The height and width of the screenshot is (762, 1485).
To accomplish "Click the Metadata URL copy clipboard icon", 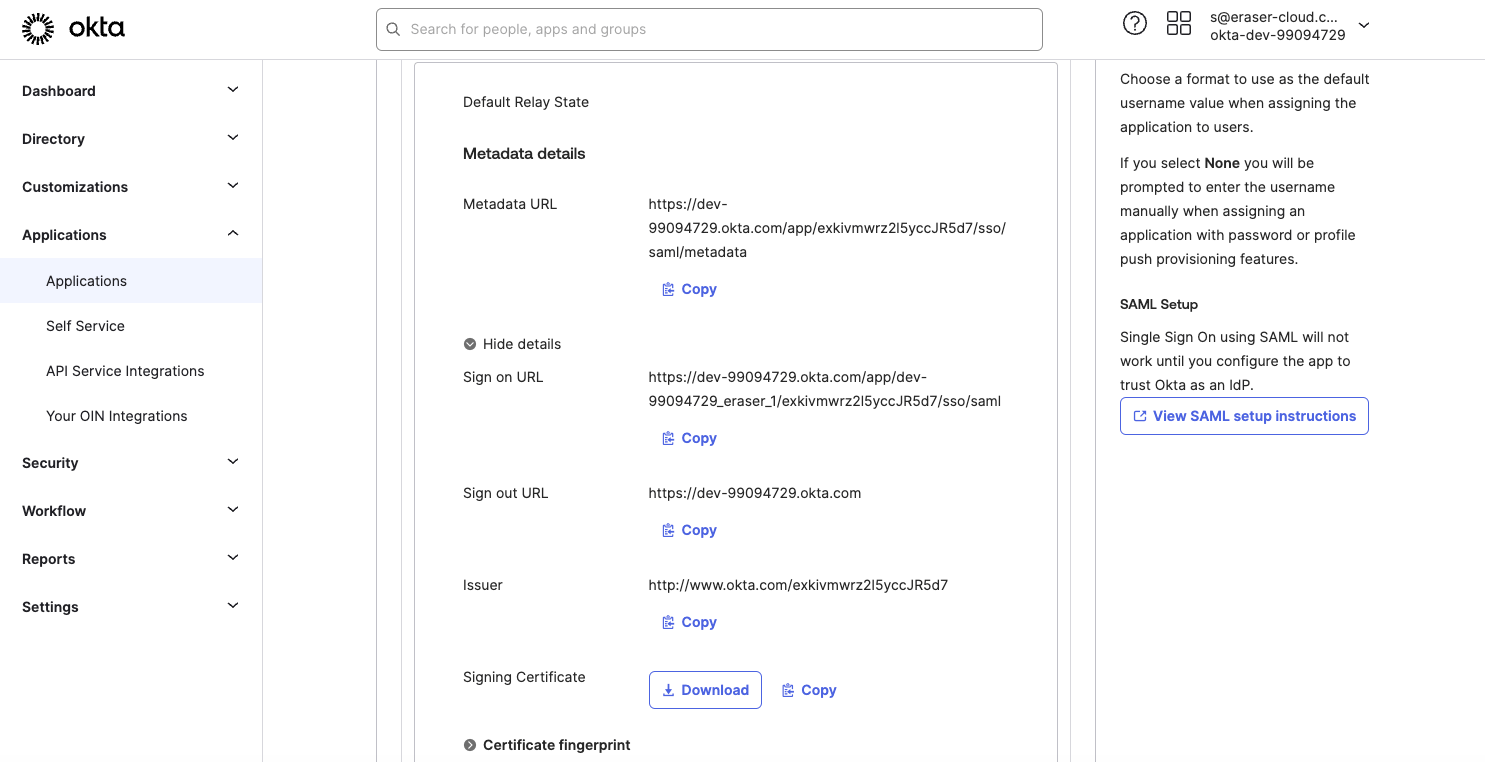I will click(x=668, y=289).
